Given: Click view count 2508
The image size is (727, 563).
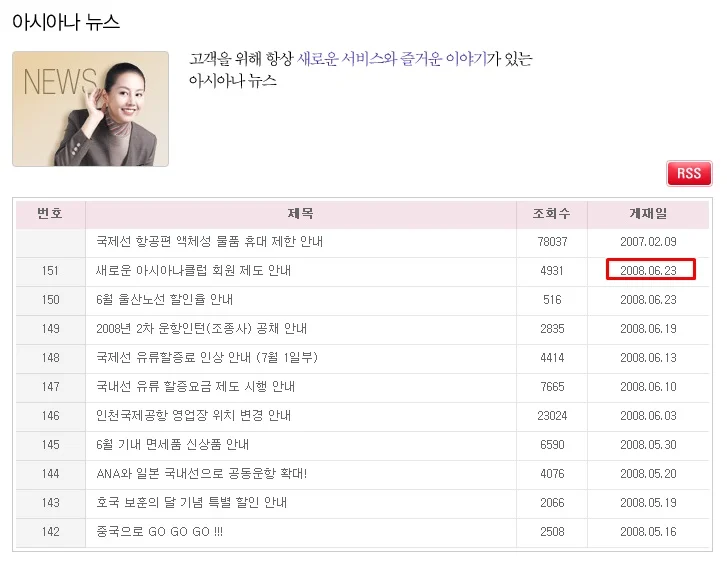Looking at the screenshot, I should click(552, 531).
